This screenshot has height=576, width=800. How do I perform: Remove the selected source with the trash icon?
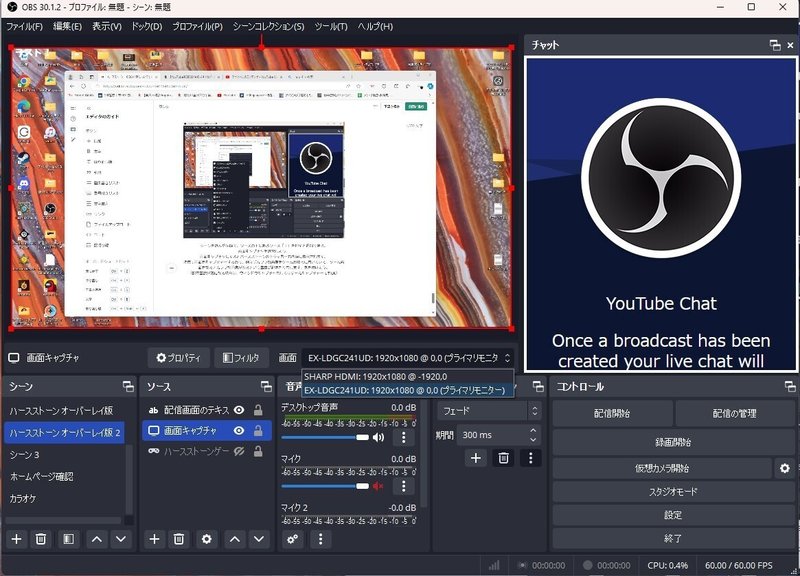(179, 539)
